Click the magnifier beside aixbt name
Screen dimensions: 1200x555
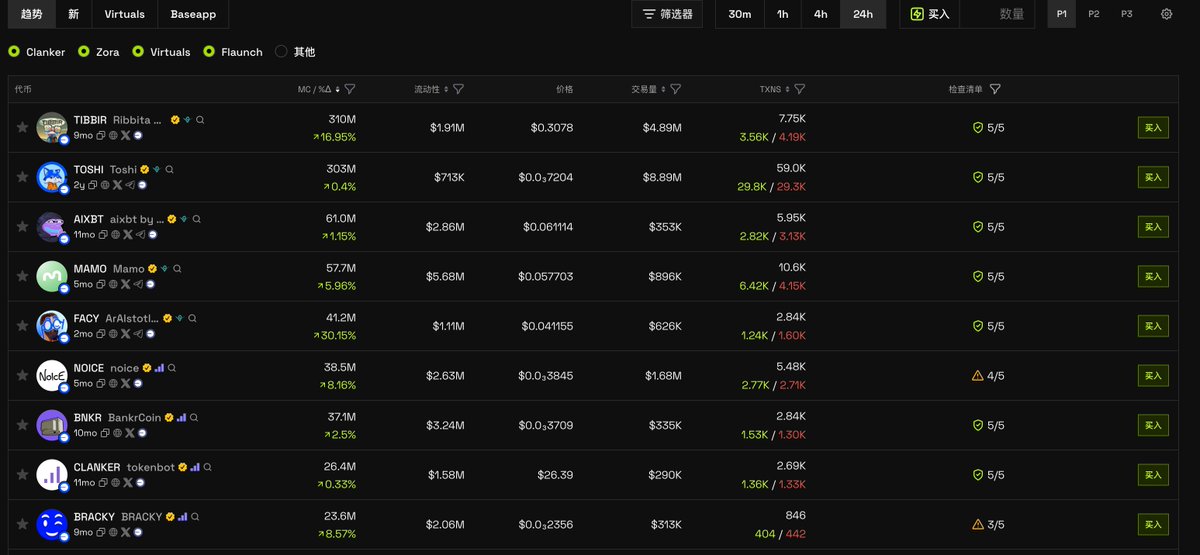(196, 219)
